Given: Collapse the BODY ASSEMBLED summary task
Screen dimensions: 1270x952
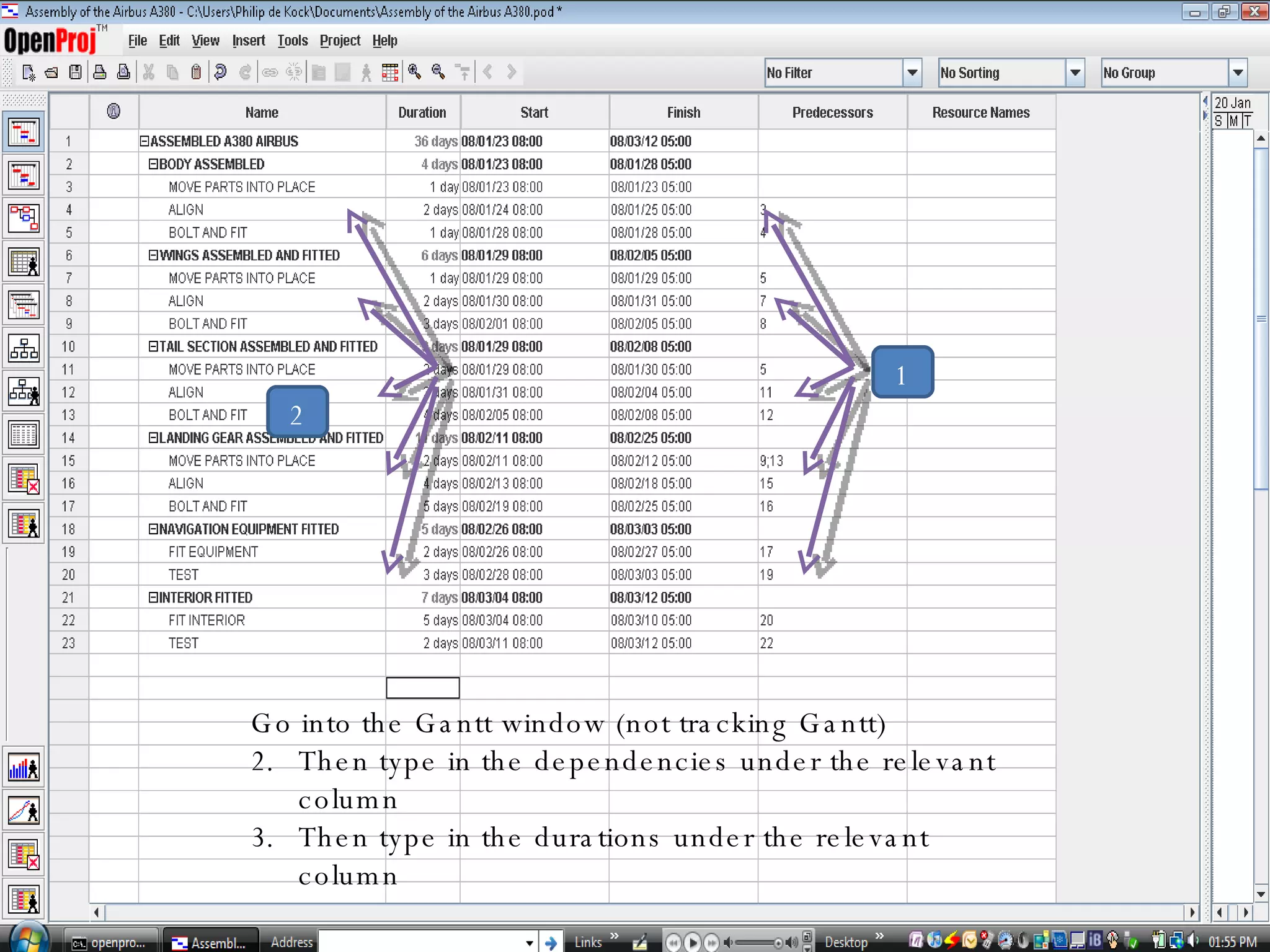Looking at the screenshot, I should tap(153, 164).
